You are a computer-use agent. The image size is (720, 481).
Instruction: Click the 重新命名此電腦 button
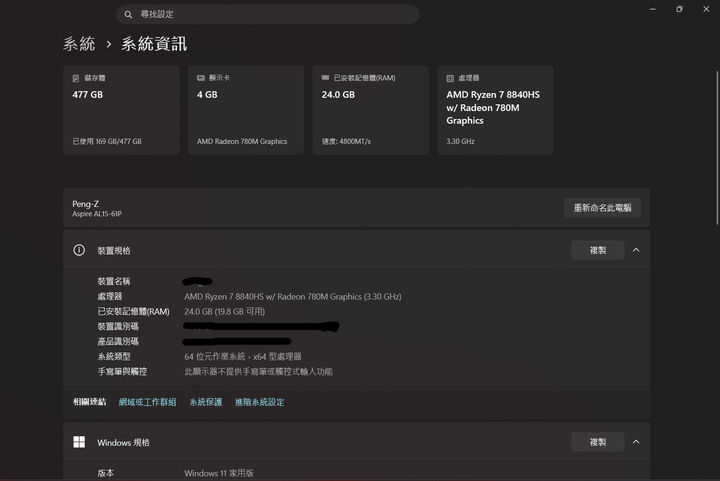click(602, 208)
